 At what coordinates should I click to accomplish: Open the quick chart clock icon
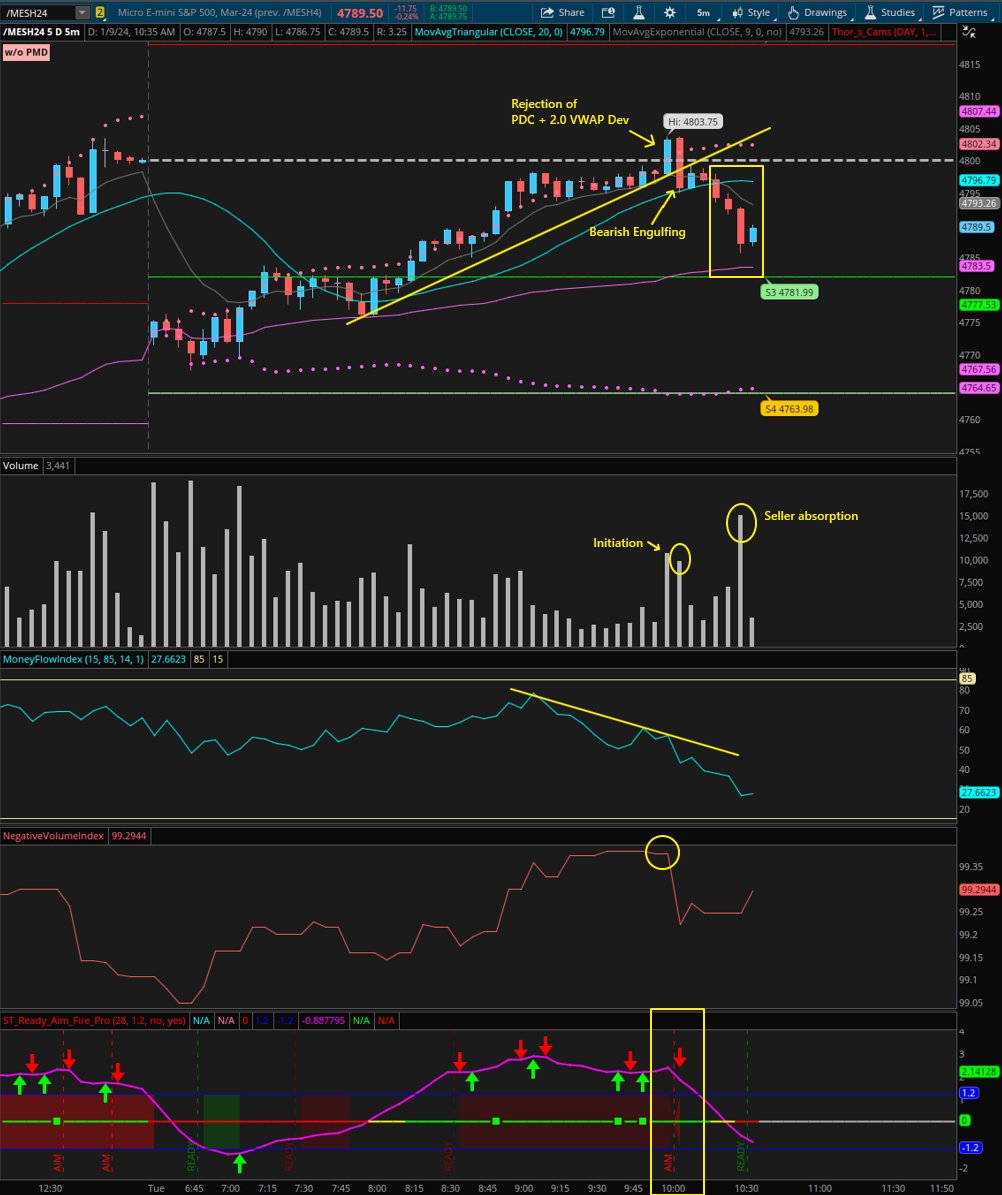click(x=608, y=12)
